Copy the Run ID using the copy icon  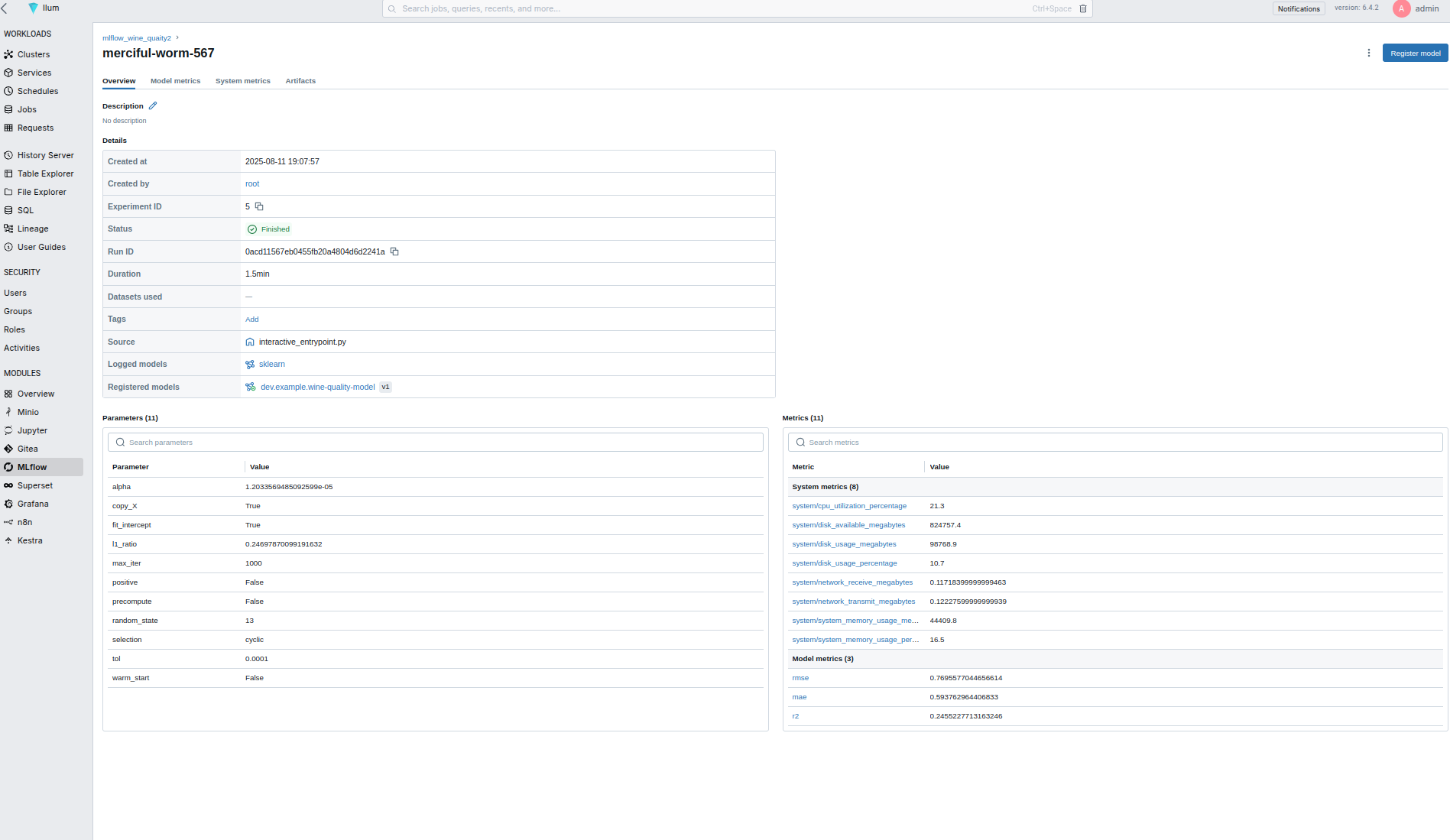(394, 251)
